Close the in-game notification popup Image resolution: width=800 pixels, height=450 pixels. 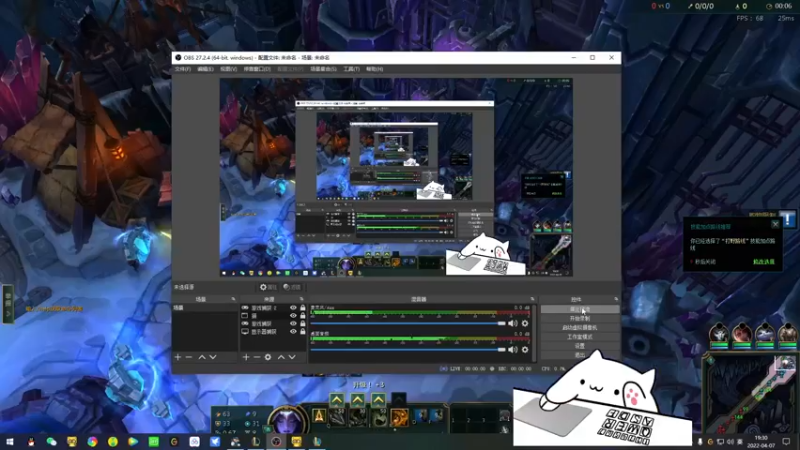(776, 224)
